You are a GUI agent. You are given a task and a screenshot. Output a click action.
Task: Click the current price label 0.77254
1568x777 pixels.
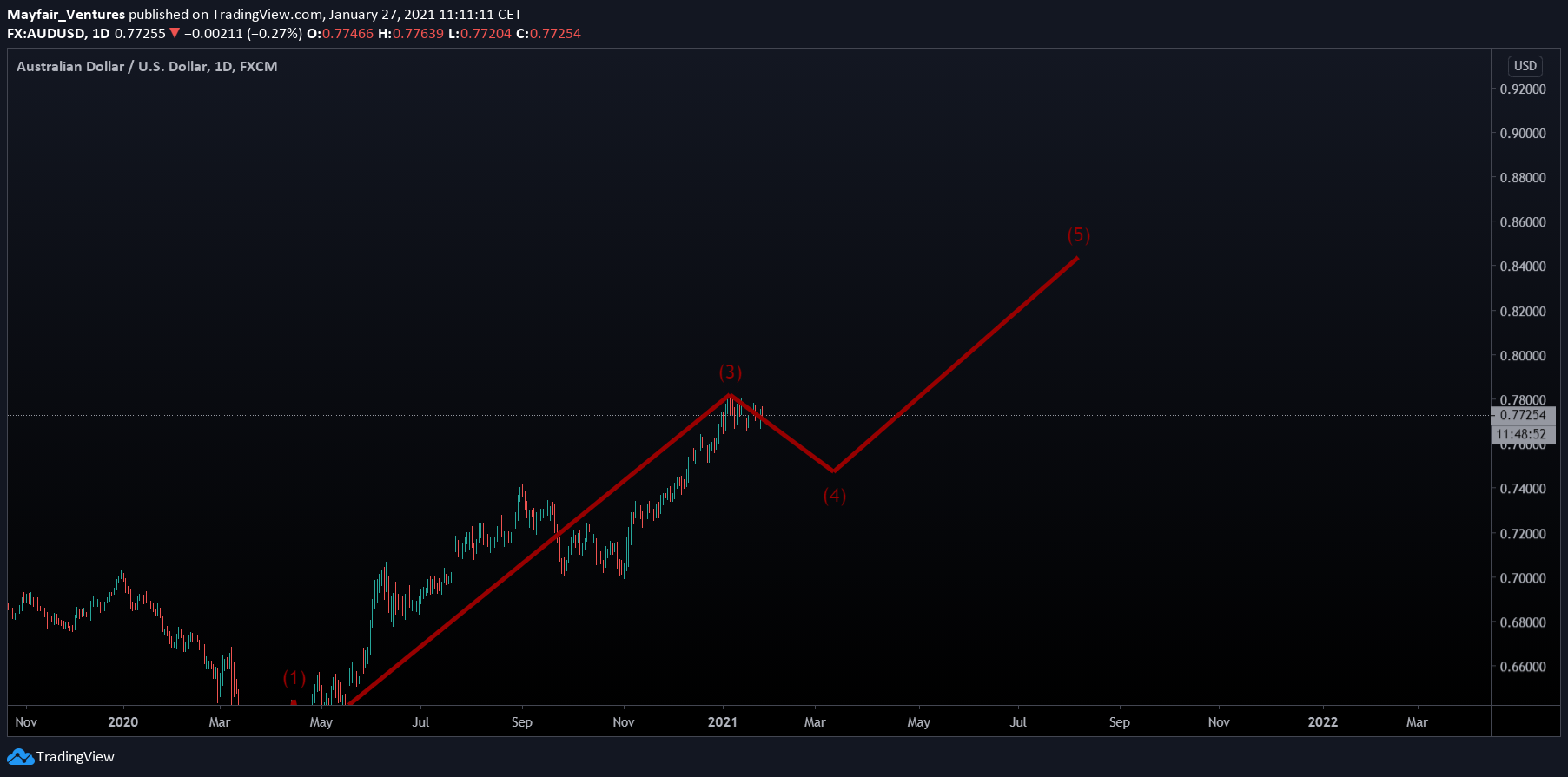point(1524,415)
